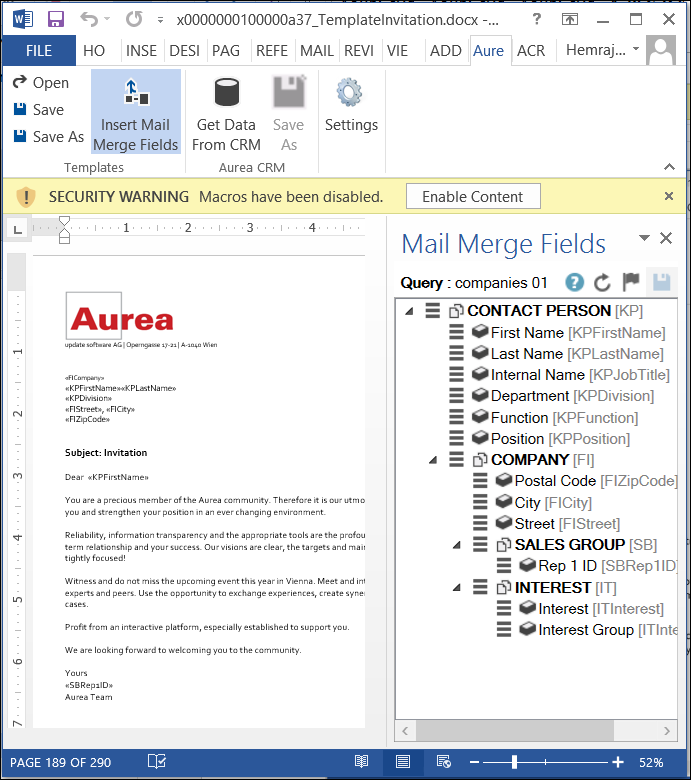Select Internal Name [KPJobTitle] field
691x780 pixels.
(570, 375)
